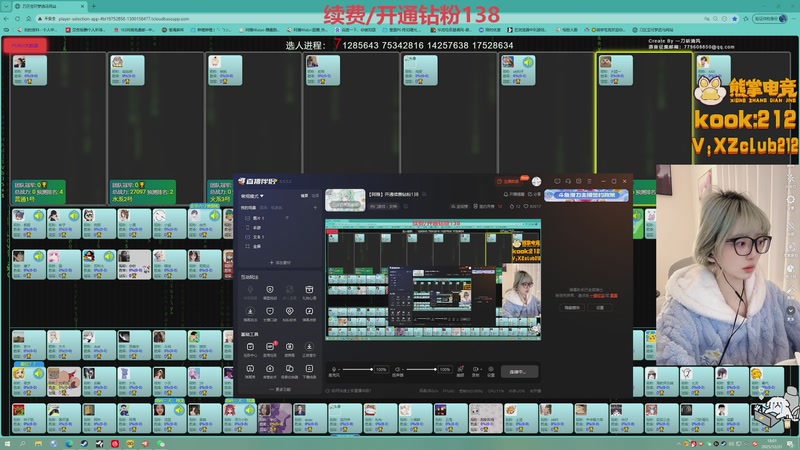Select the 全屏 source row
The height and width of the screenshot is (450, 800).
[279, 246]
